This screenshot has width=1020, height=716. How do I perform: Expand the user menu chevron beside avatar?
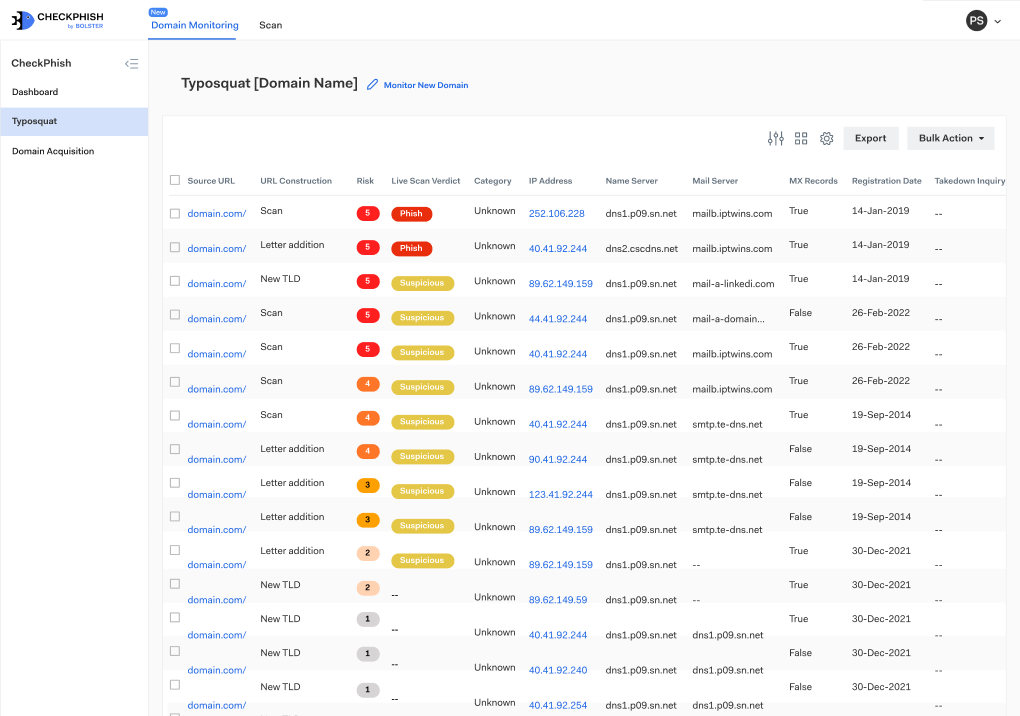[x=997, y=22]
